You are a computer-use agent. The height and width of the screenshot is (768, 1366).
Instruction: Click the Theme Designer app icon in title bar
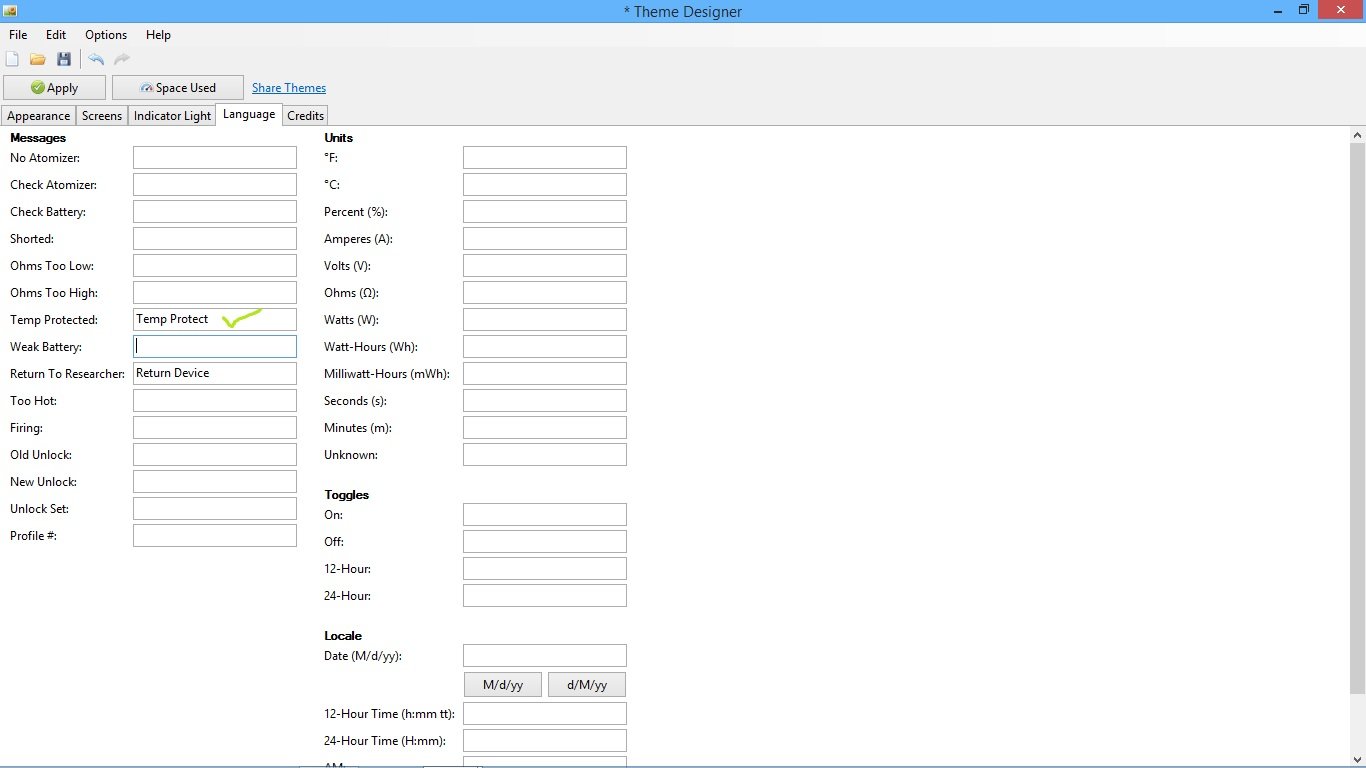(x=10, y=11)
